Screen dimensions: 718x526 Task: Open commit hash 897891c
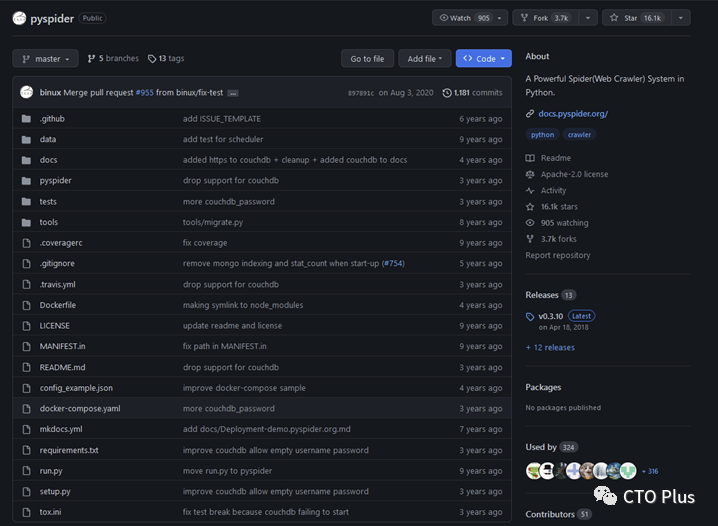(x=361, y=93)
